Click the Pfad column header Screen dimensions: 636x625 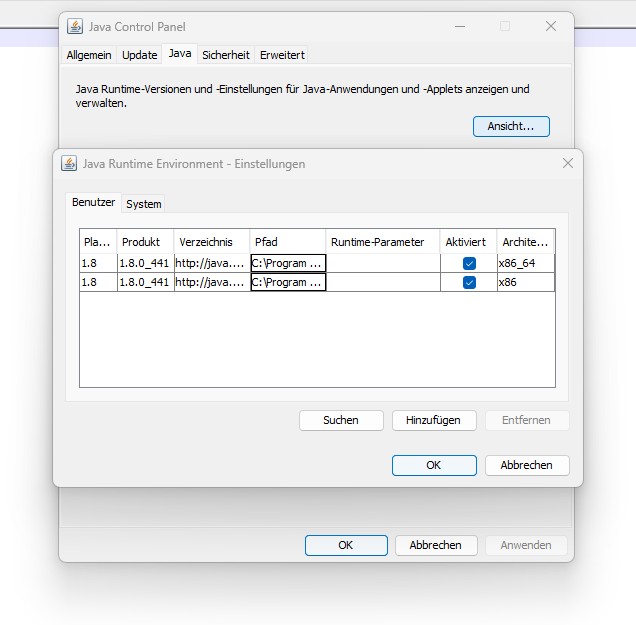287,242
